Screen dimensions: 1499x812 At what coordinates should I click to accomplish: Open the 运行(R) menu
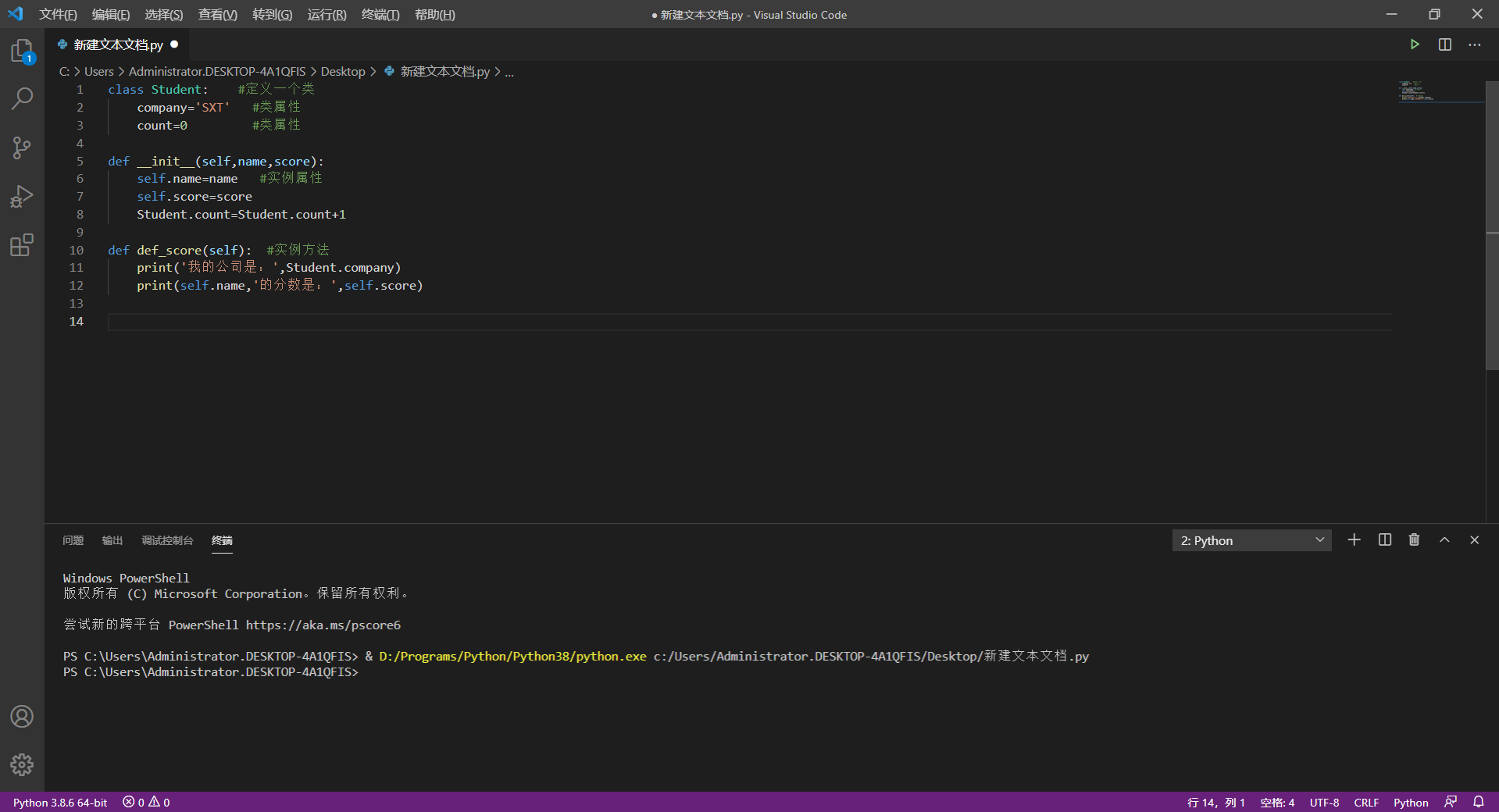click(x=327, y=15)
